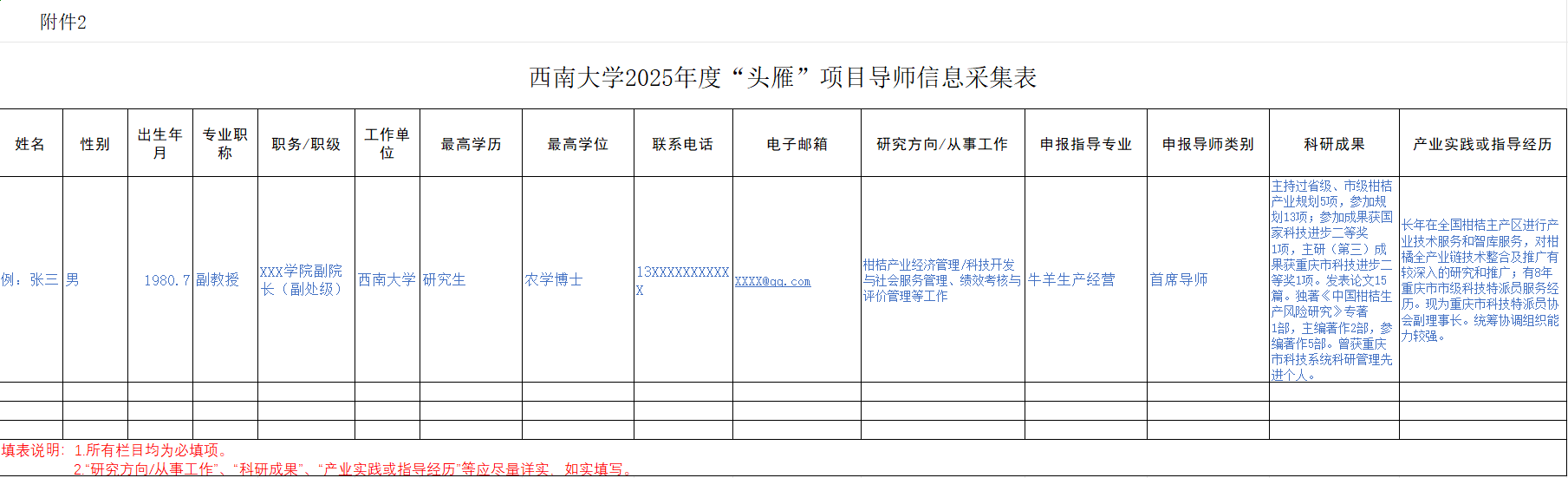Click the 附件2 label cell
Viewport: 1568px width, 478px height.
click(63, 23)
